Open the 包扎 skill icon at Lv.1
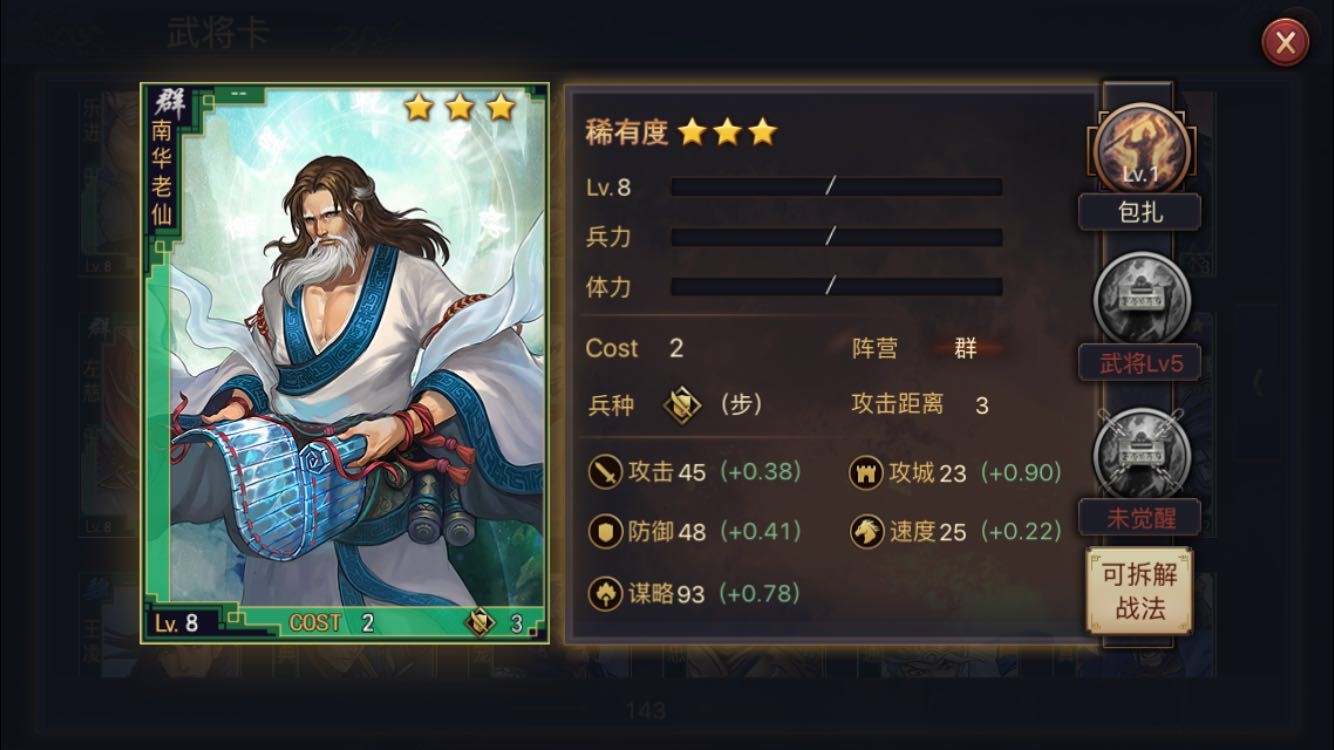 [x=1141, y=151]
